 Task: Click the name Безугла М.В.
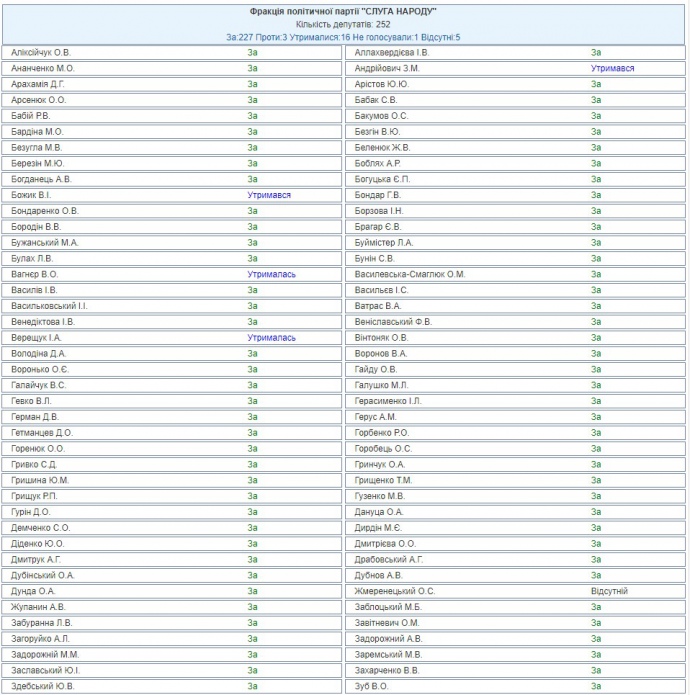[x=36, y=148]
